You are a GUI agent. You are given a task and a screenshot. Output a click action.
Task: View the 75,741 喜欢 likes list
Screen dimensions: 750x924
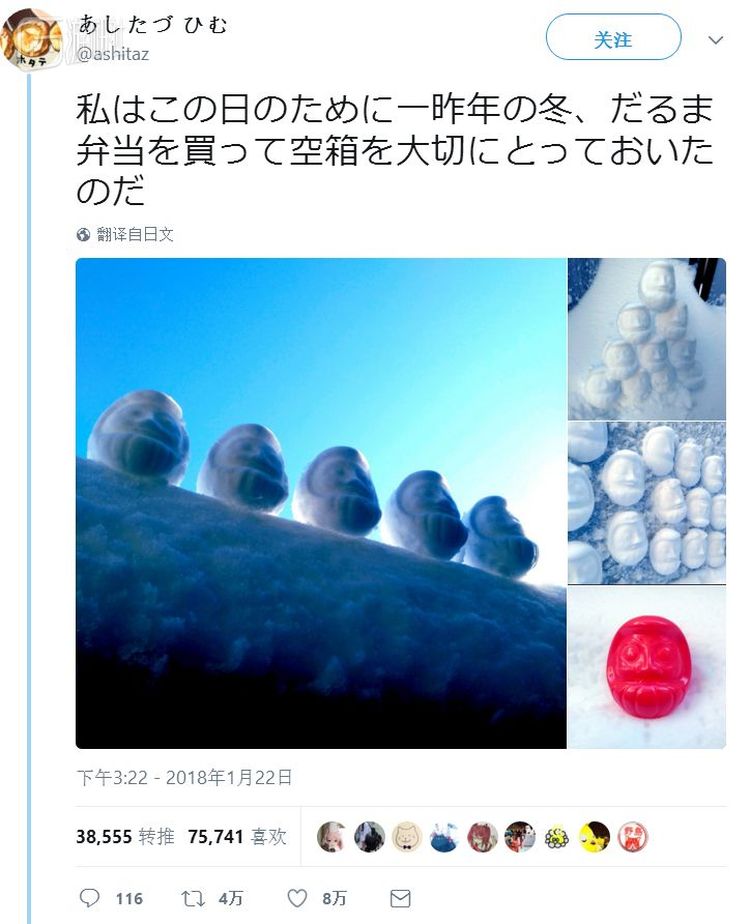[237, 836]
